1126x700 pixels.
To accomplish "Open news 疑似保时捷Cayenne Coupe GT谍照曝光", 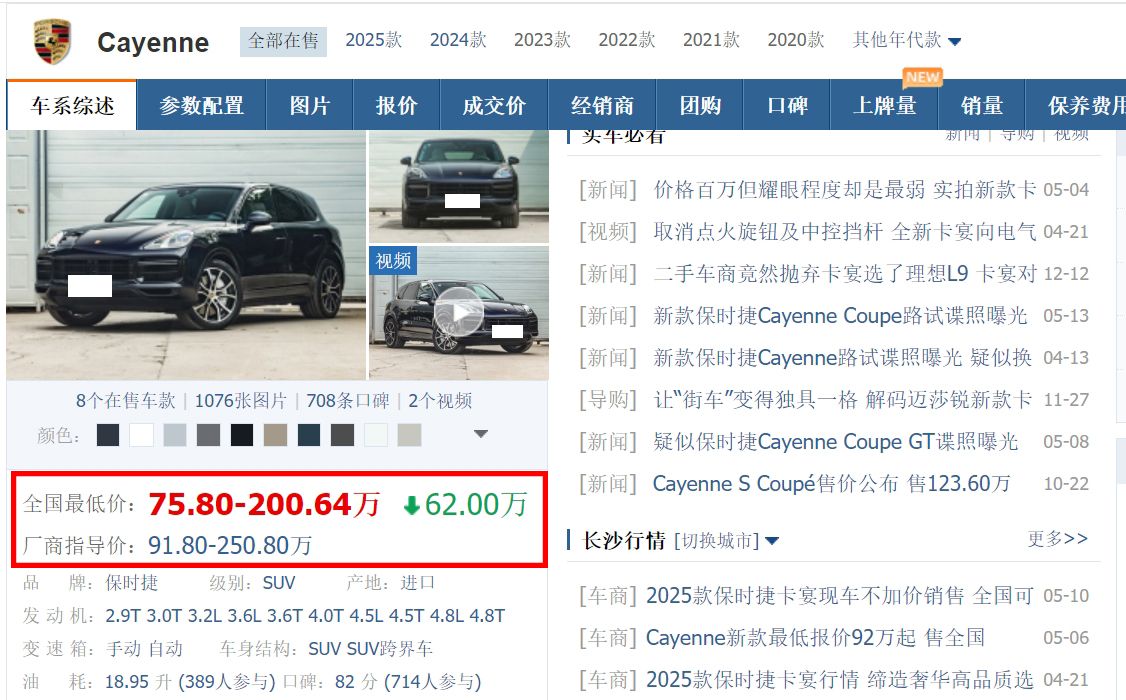I will pyautogui.click(x=835, y=442).
